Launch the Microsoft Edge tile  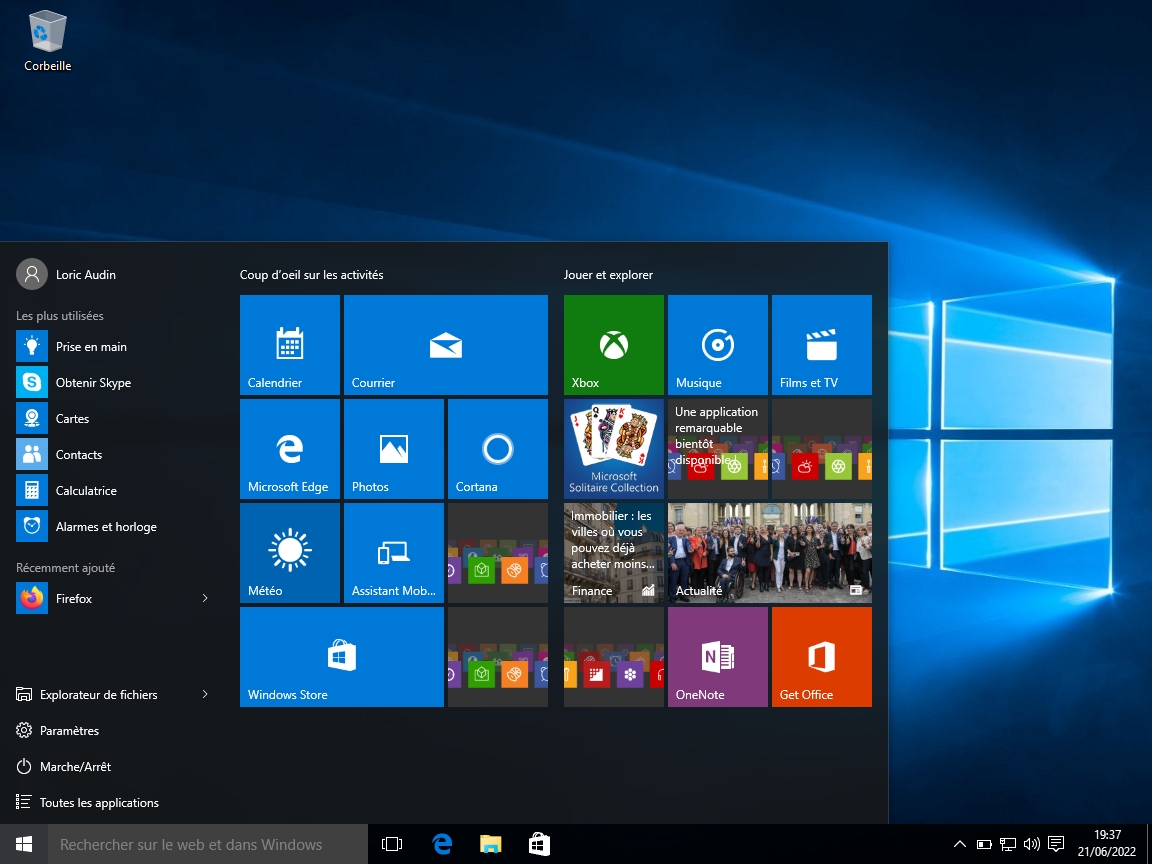[x=289, y=449]
